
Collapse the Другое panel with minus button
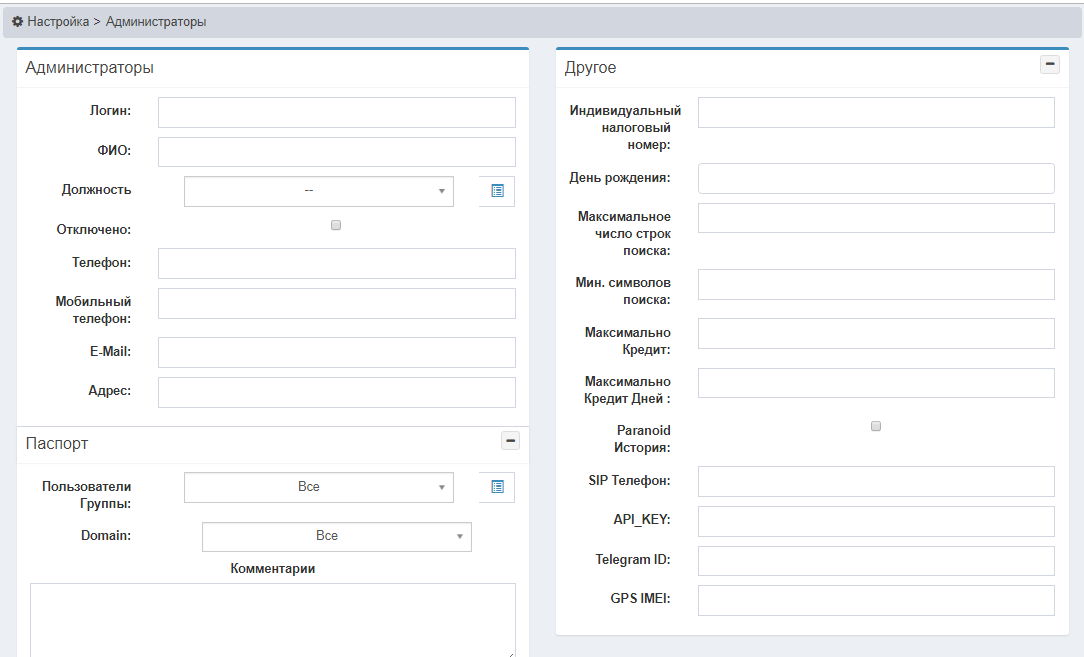(1049, 65)
